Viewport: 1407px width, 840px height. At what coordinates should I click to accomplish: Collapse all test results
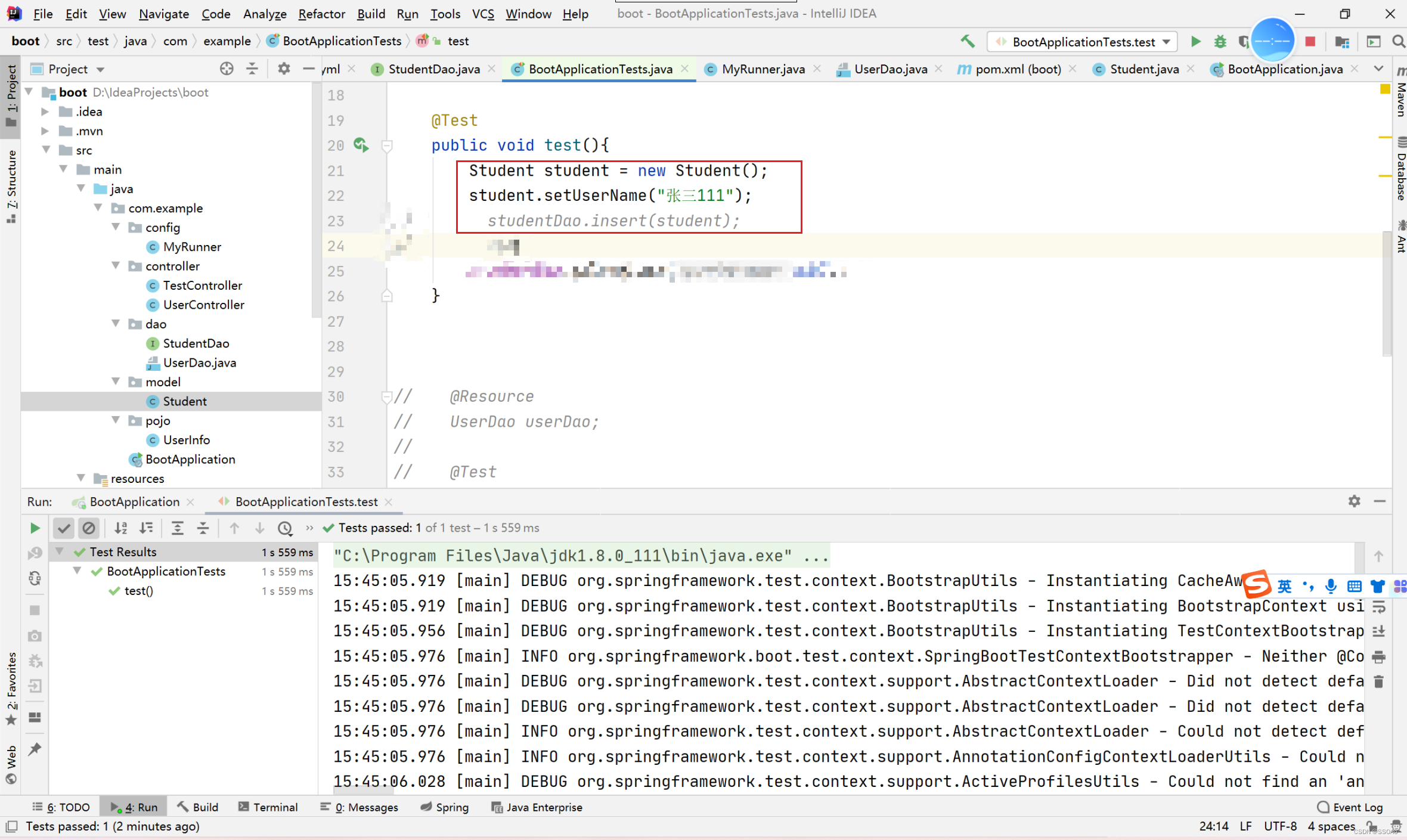click(203, 528)
